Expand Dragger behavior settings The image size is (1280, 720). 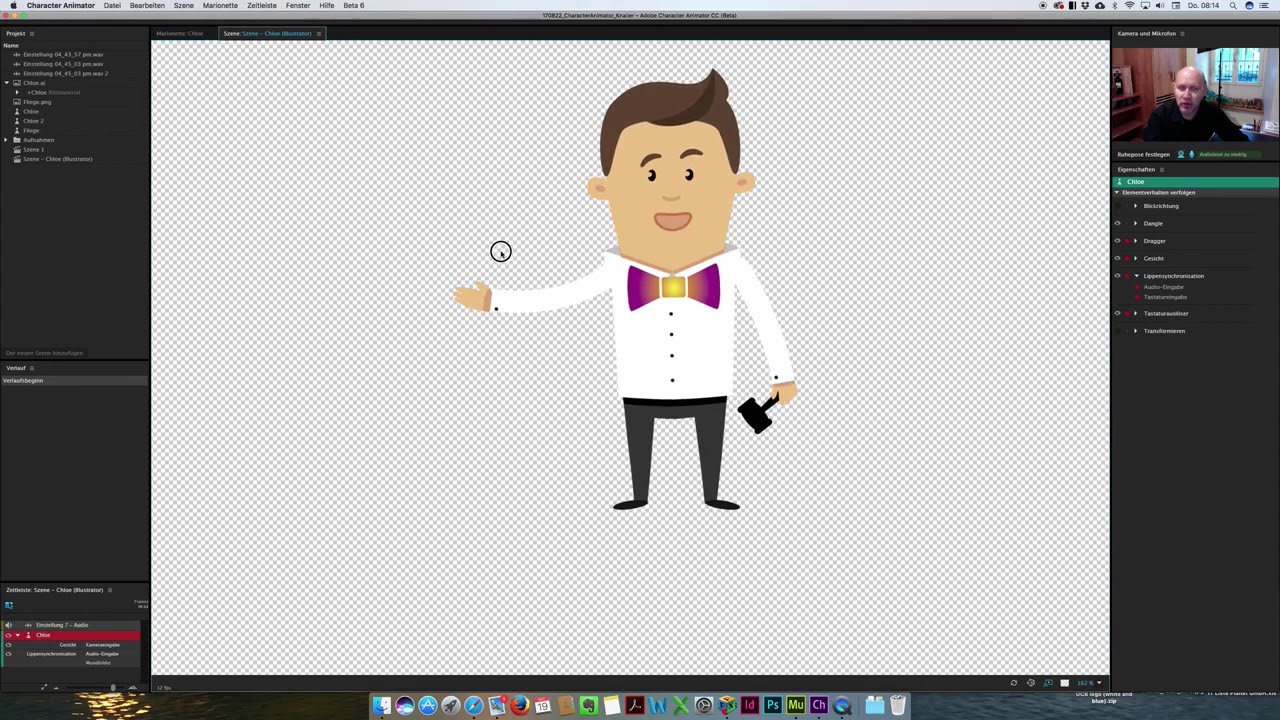coord(1135,241)
